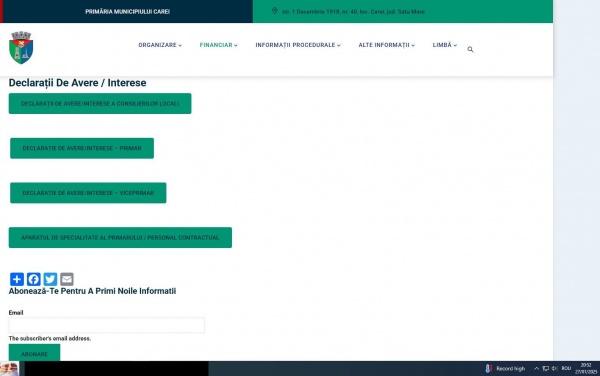The image size is (600, 376).
Task: Expand the Organizare menu
Action: coord(160,45)
